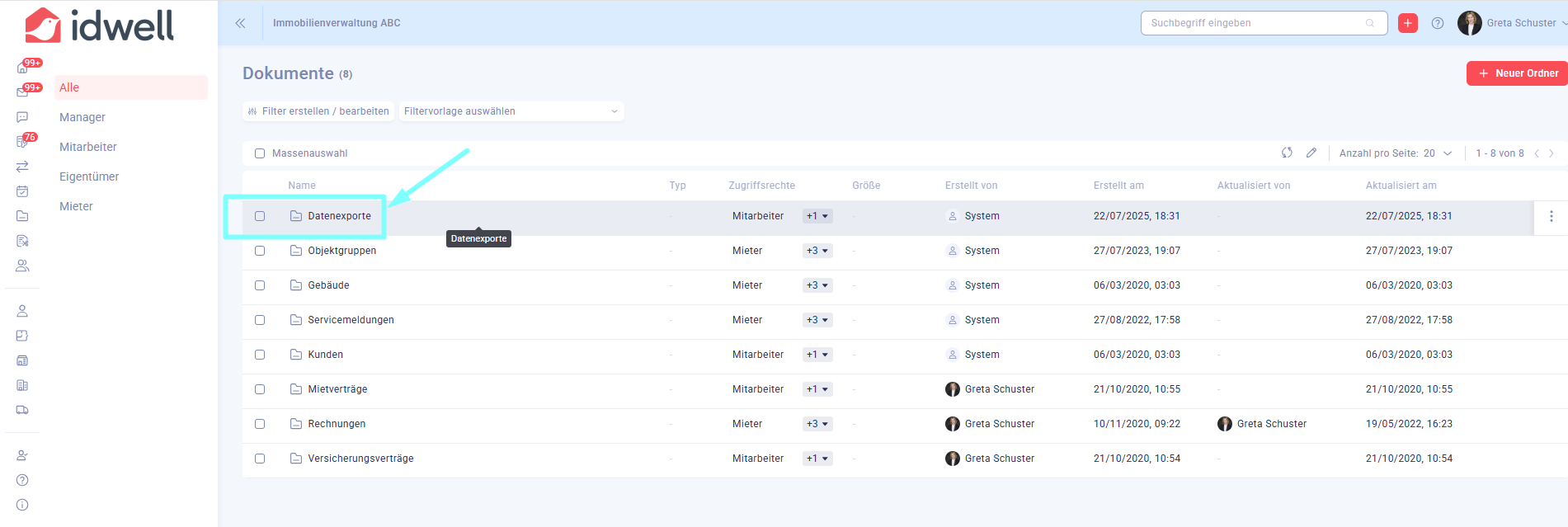
Task: Select the Rechnungen row checkbox
Action: coord(260,424)
